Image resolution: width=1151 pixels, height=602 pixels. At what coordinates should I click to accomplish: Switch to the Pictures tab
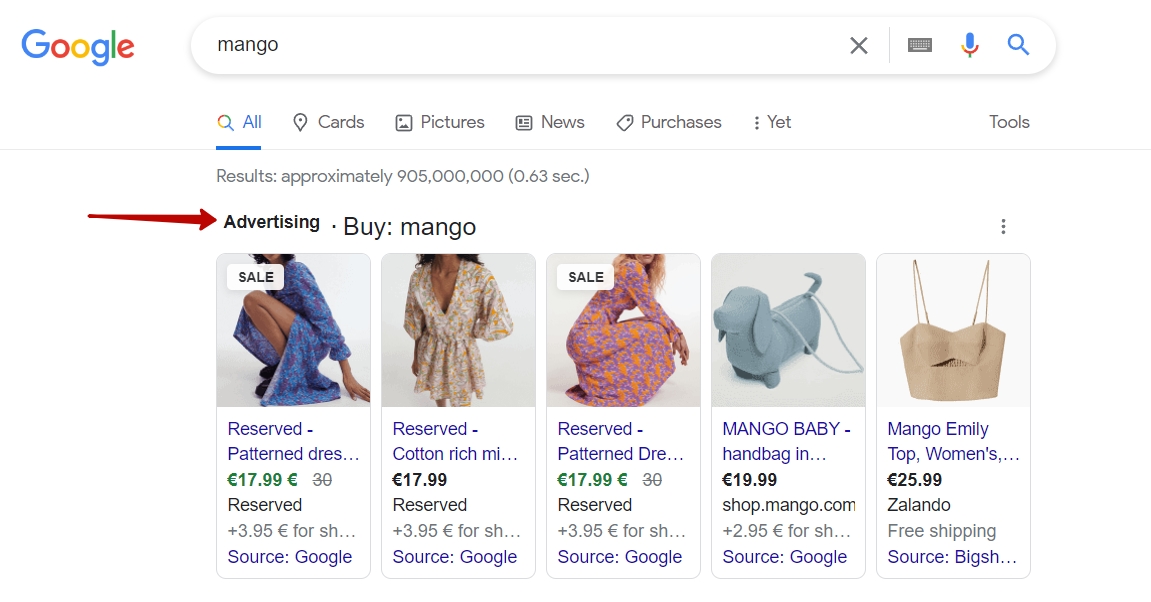440,122
